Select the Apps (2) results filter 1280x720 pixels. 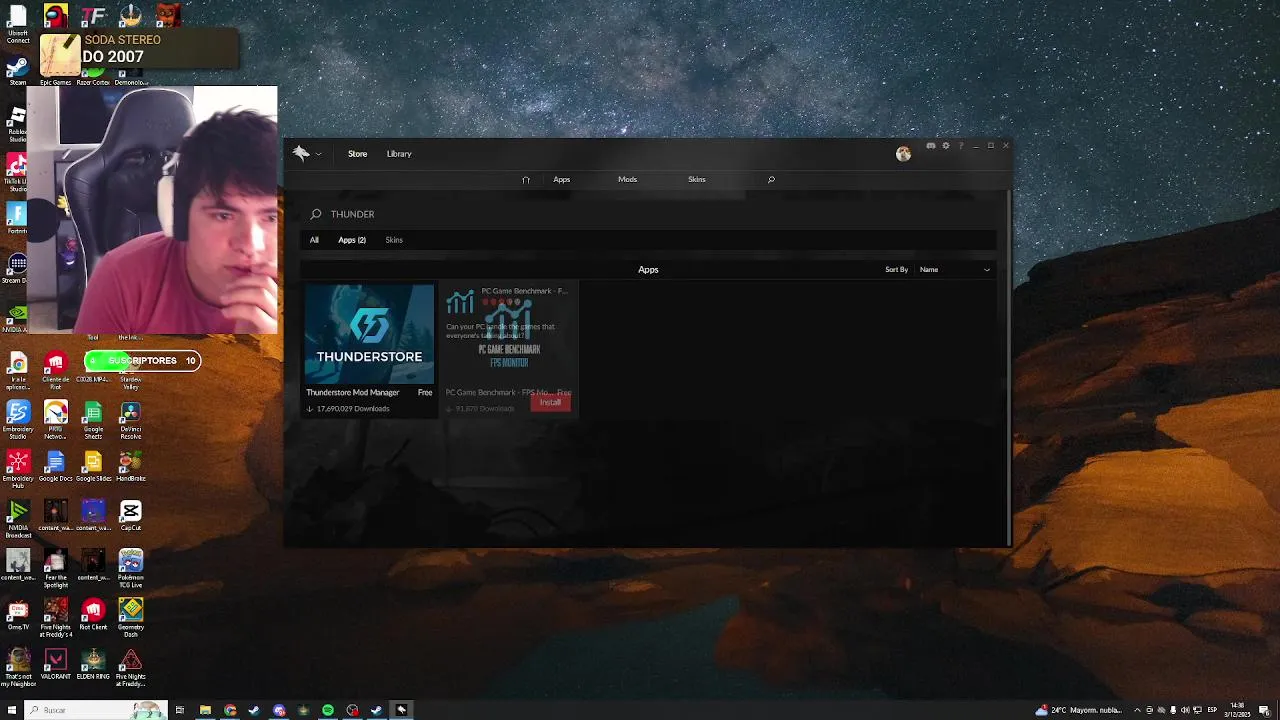click(352, 240)
